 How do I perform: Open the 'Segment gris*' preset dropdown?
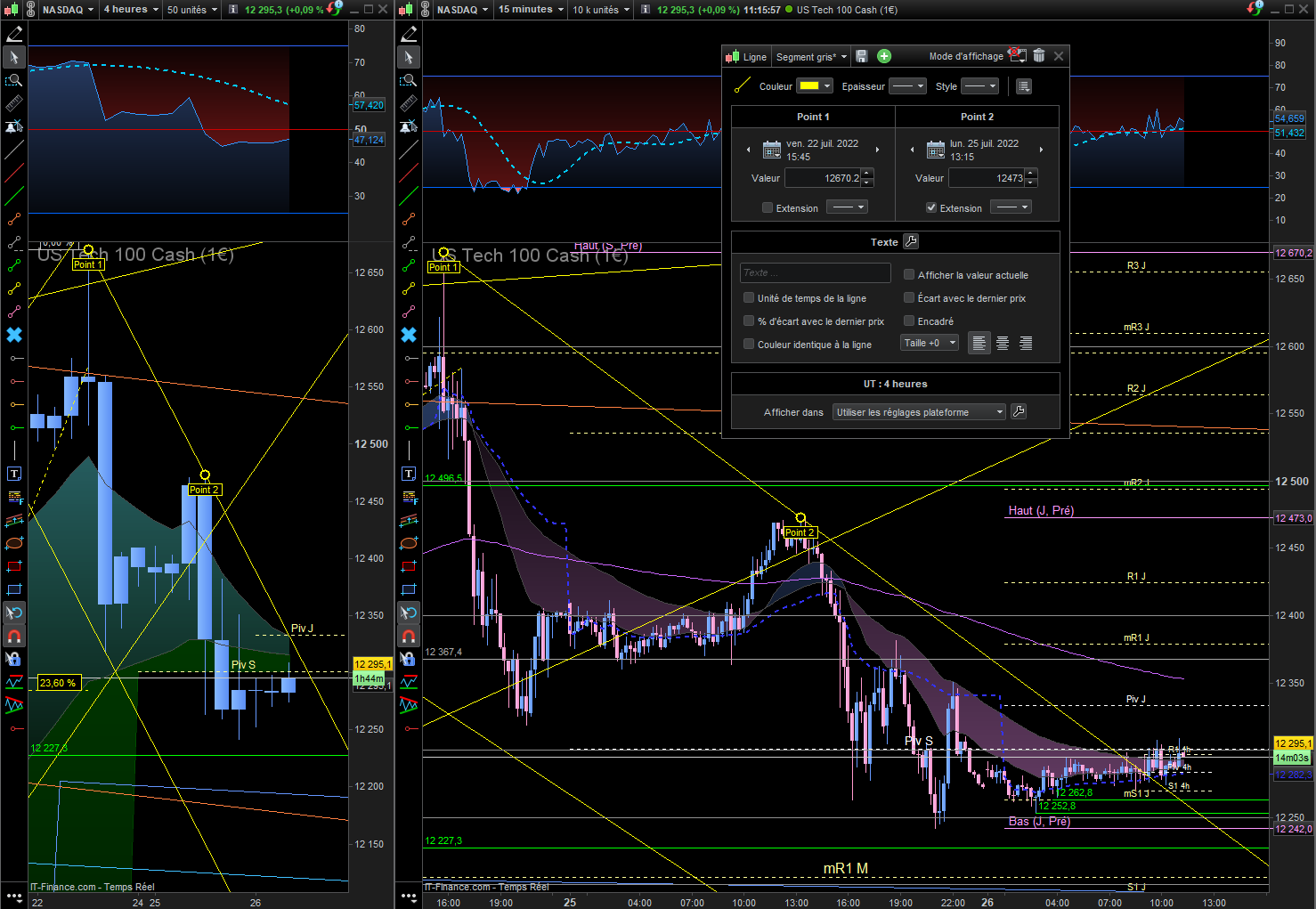811,57
